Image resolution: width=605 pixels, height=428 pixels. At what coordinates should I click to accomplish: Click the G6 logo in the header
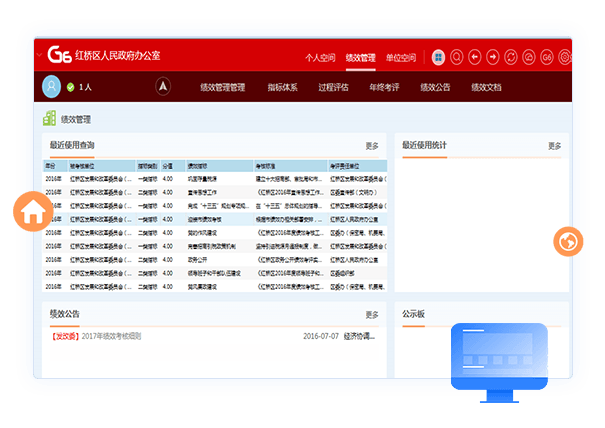59,54
